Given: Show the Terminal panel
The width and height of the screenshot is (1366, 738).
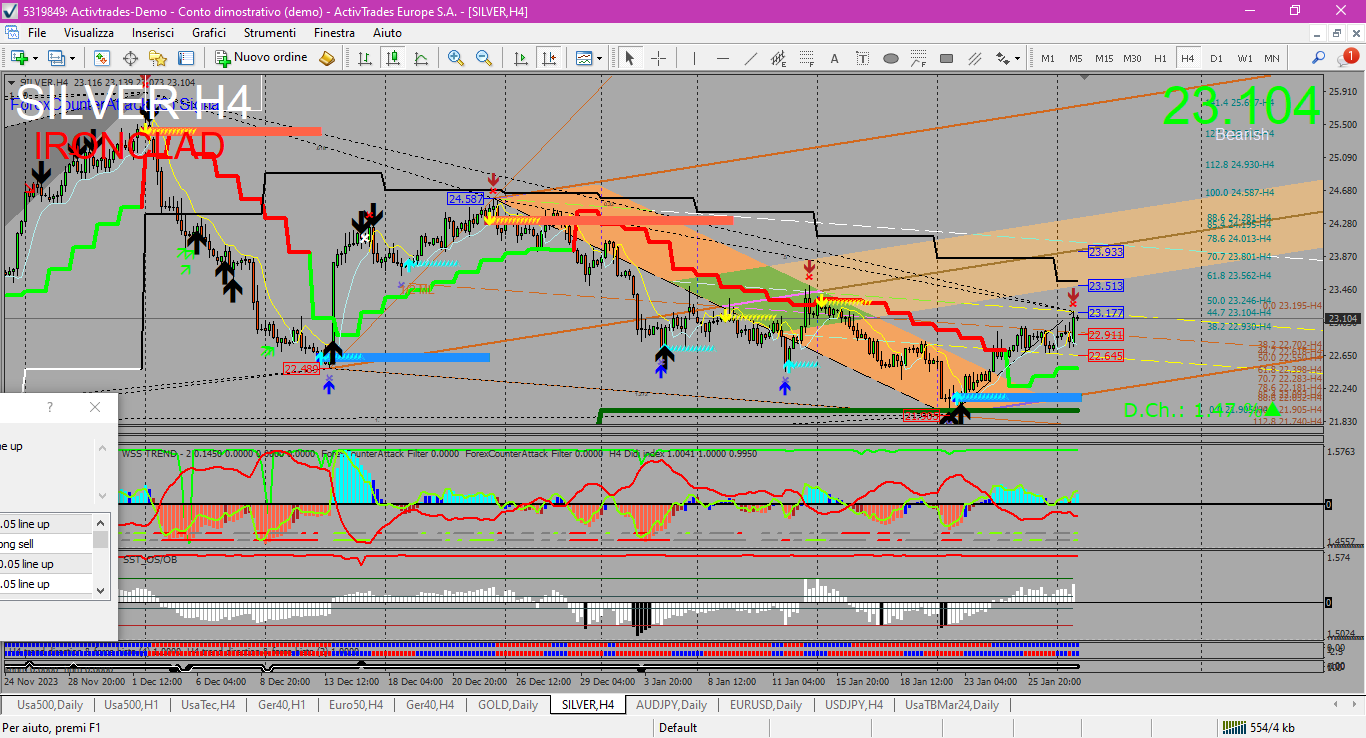Looking at the screenshot, I should click(x=186, y=58).
